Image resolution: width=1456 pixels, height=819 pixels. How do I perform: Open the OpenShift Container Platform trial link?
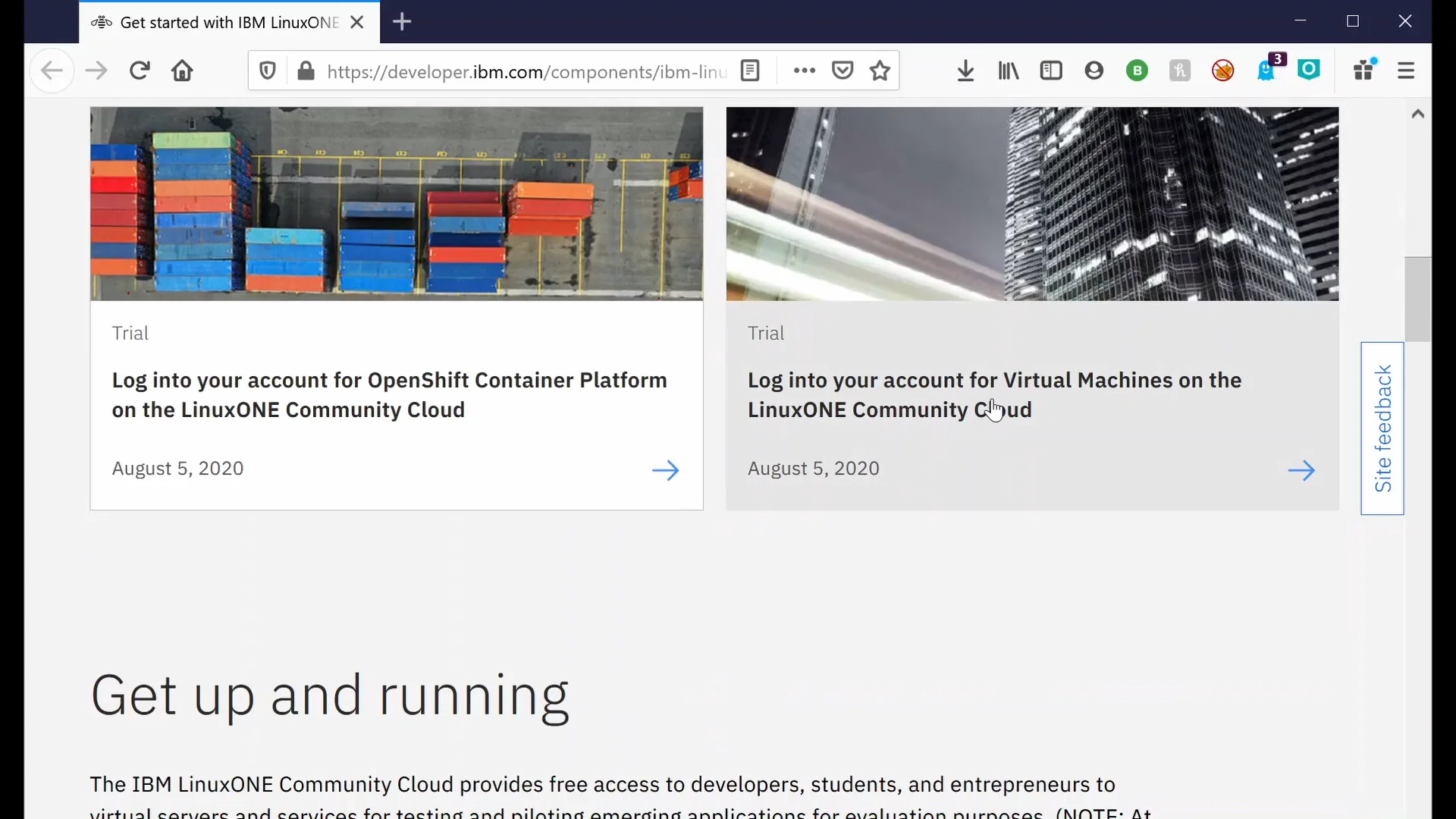click(x=390, y=395)
